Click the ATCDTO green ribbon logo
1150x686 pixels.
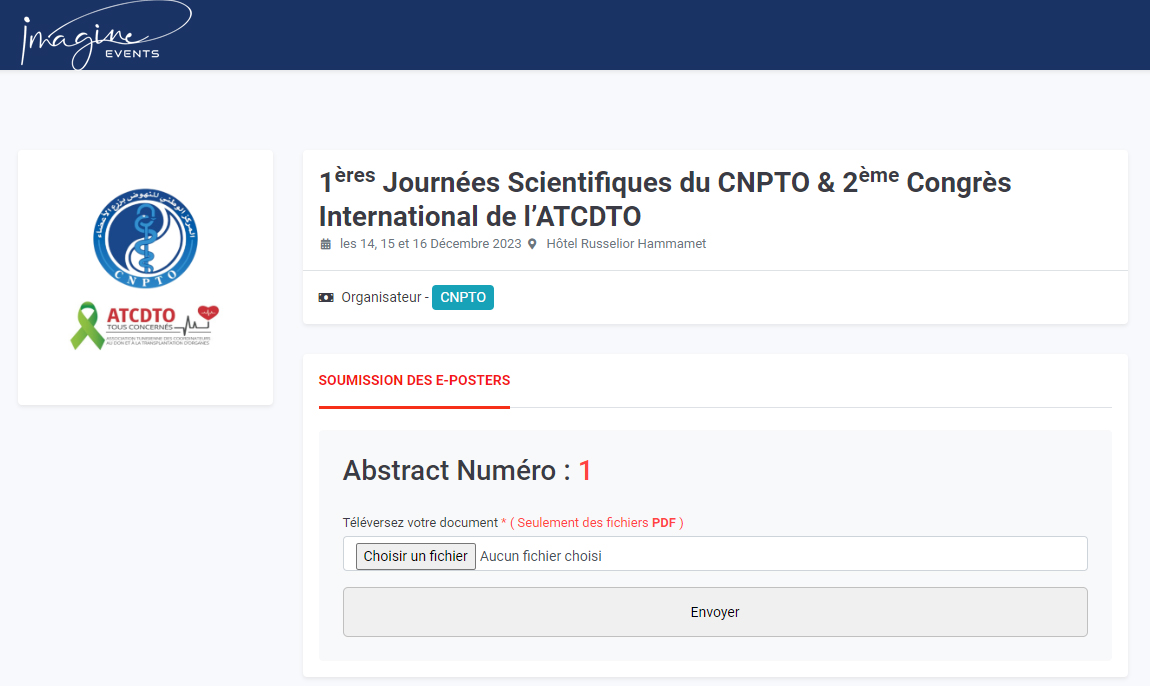tap(144, 326)
